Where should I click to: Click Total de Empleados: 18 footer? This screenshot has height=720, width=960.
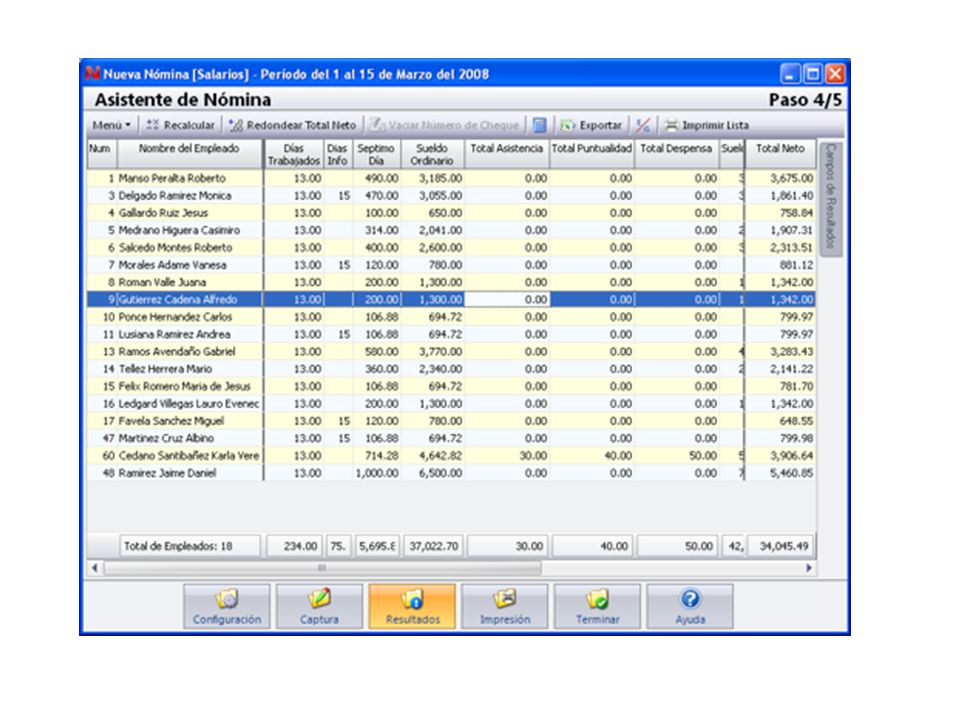[189, 546]
